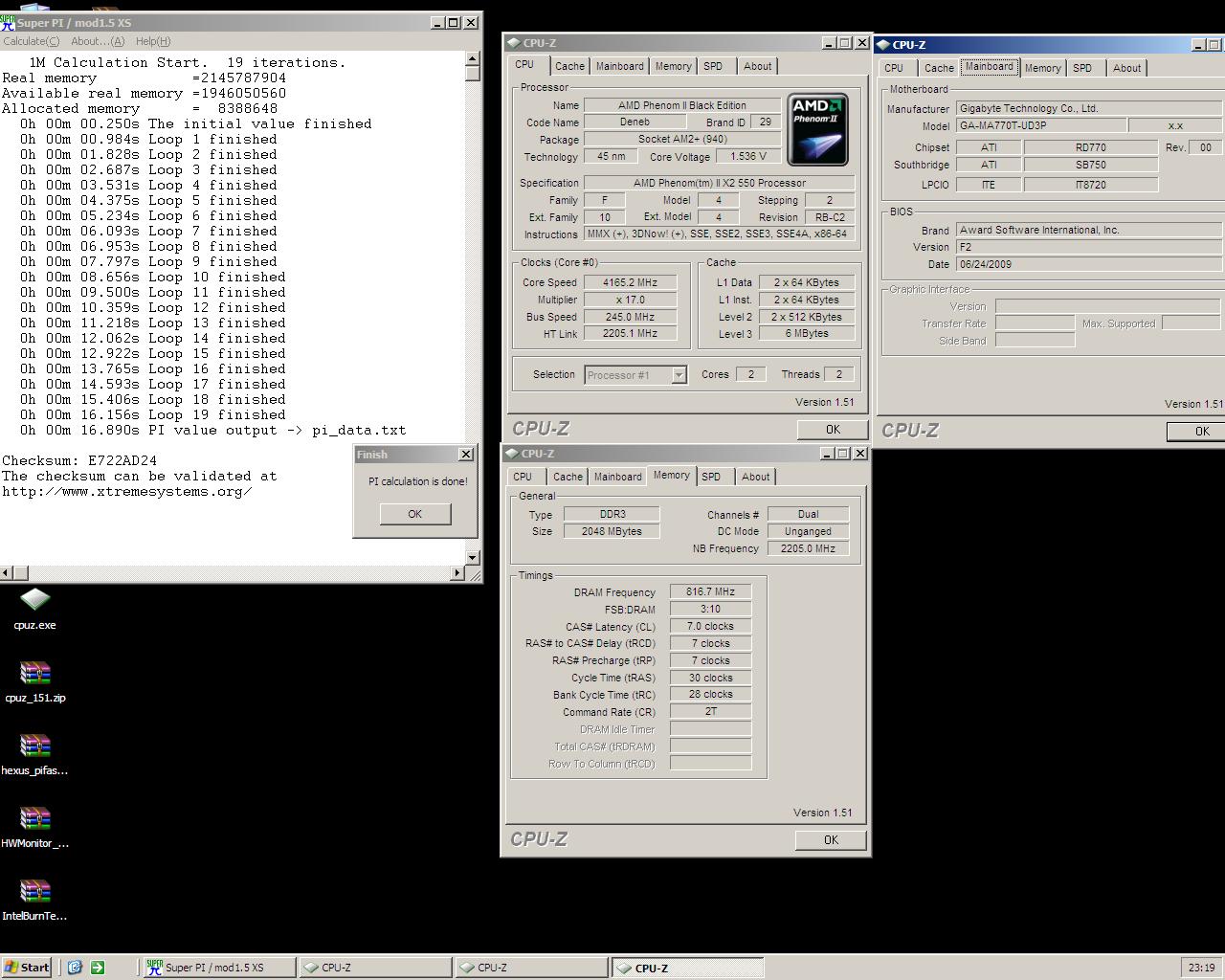Click the CAS# Latency 7.0 clocks field
Viewport: 1225px width, 980px height.
(710, 626)
